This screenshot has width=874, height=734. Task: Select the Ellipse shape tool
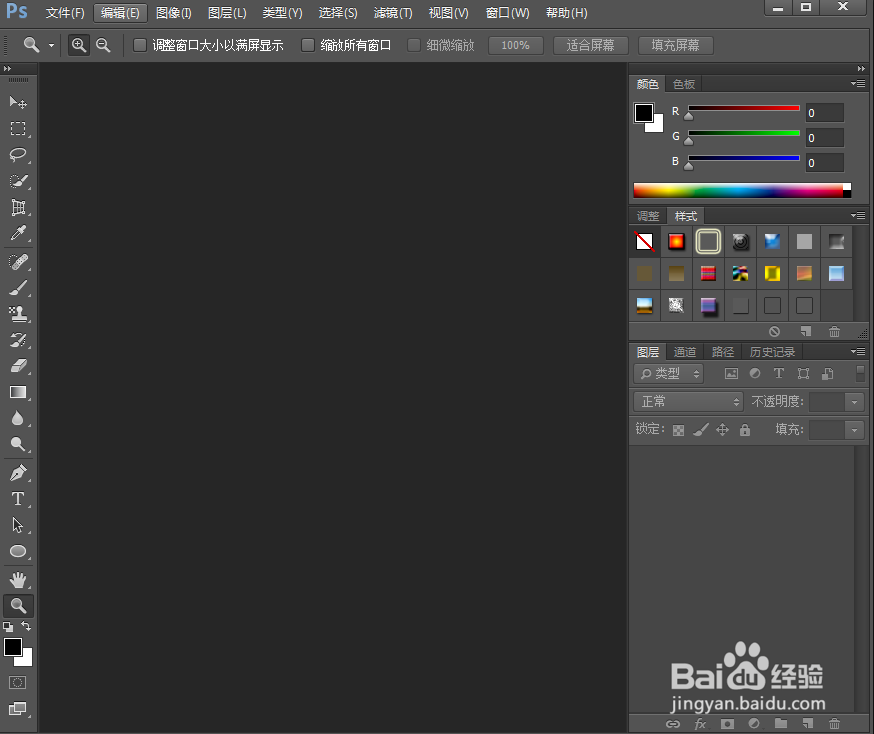(x=18, y=551)
